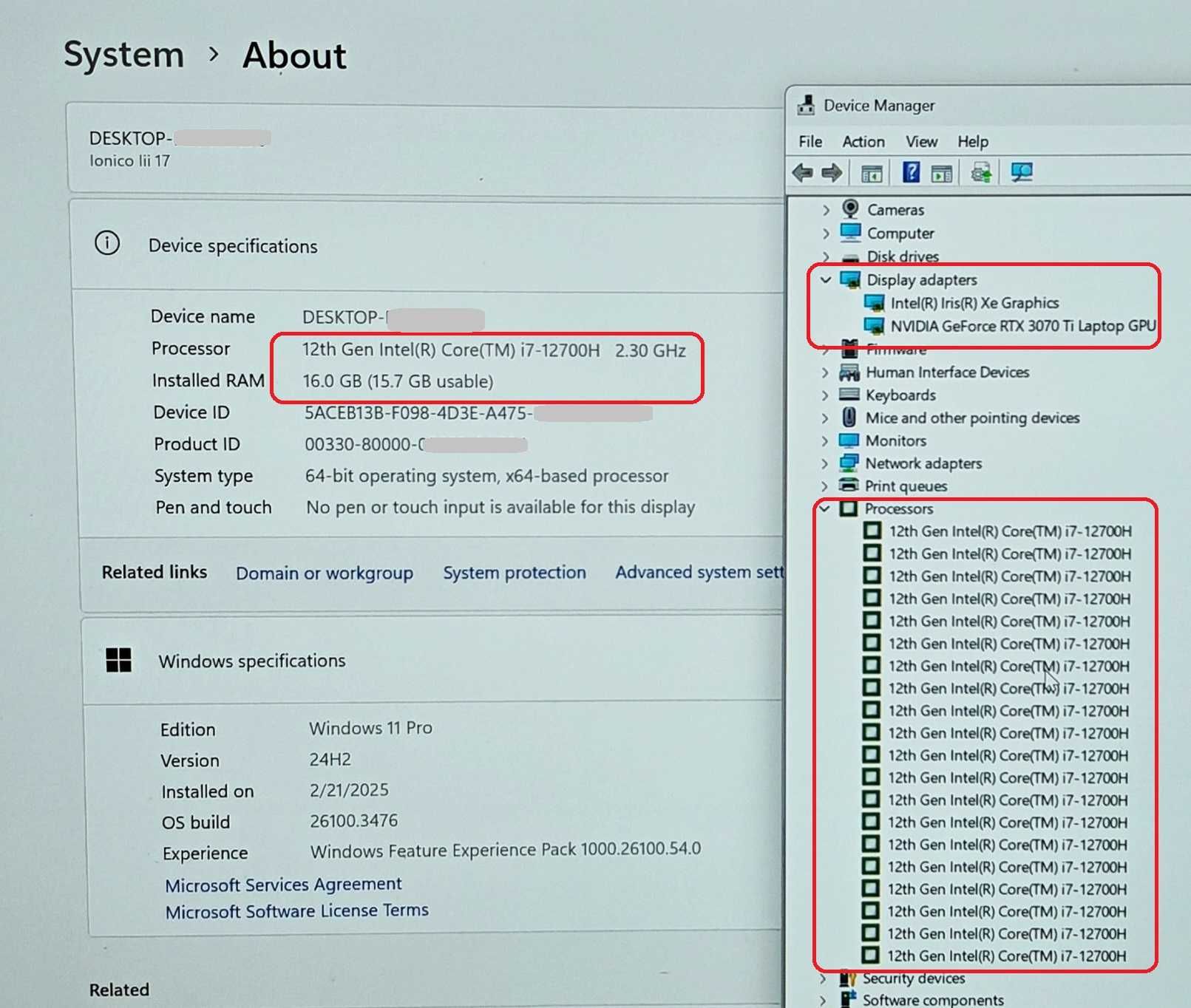Expand the Cameras node chevron
Screen dimensions: 1191x1008
pos(827,210)
